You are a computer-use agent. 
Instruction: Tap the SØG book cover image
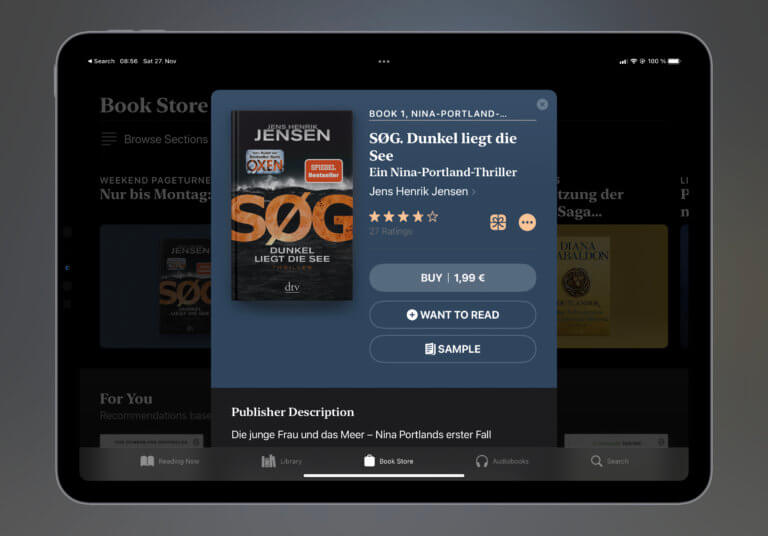pos(292,205)
